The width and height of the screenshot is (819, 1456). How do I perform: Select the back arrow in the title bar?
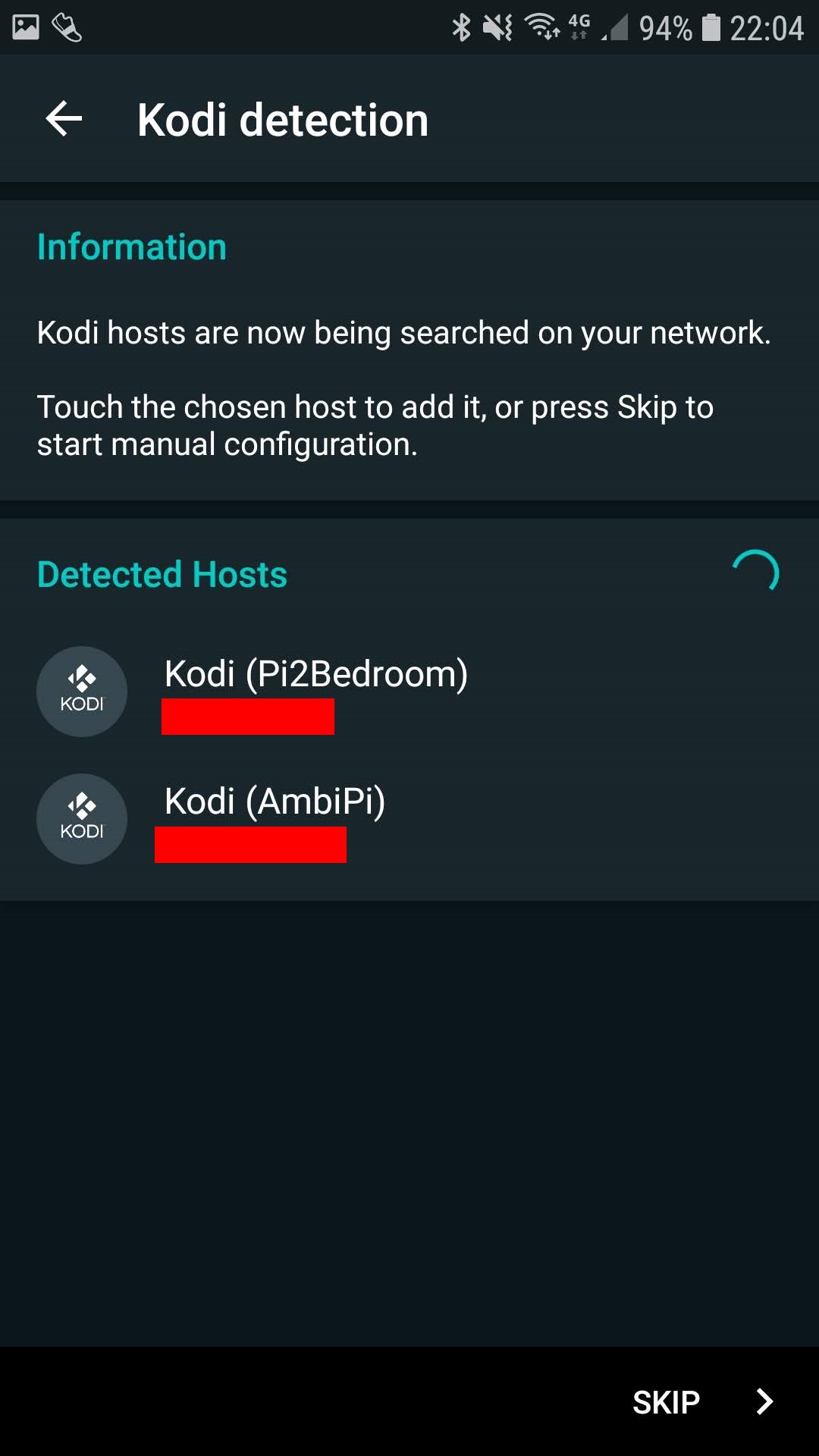tap(64, 118)
